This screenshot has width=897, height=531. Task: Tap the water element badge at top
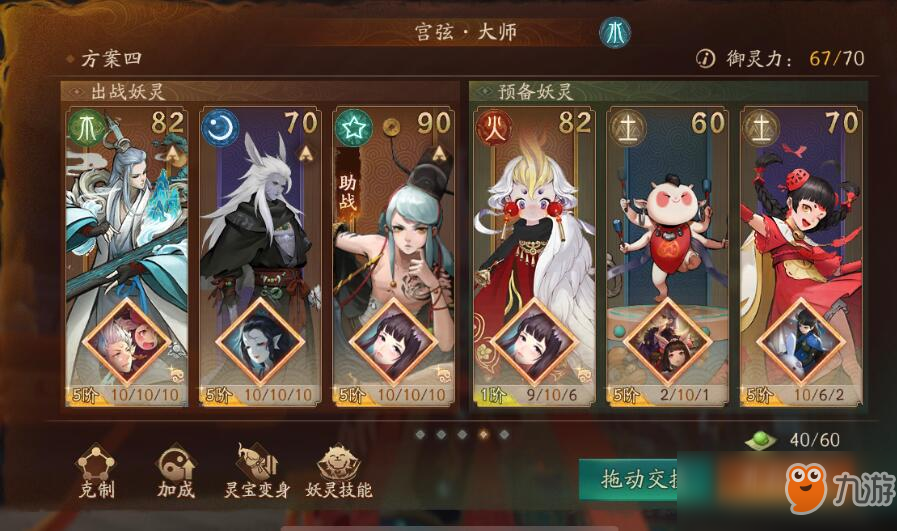(615, 33)
